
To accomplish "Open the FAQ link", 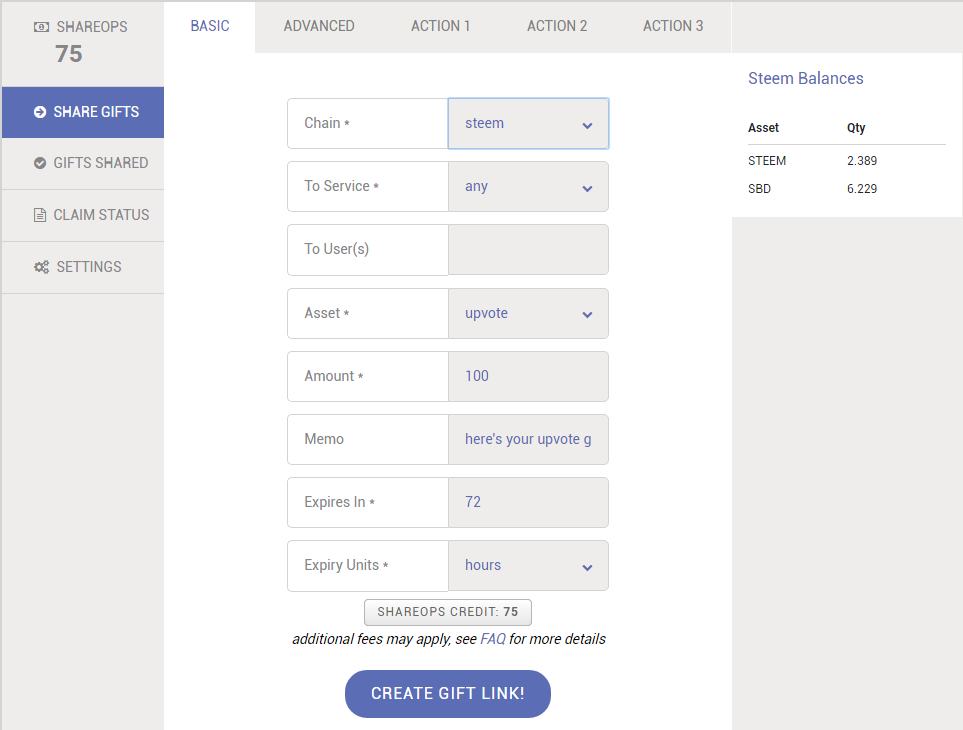I will pyautogui.click(x=493, y=639).
